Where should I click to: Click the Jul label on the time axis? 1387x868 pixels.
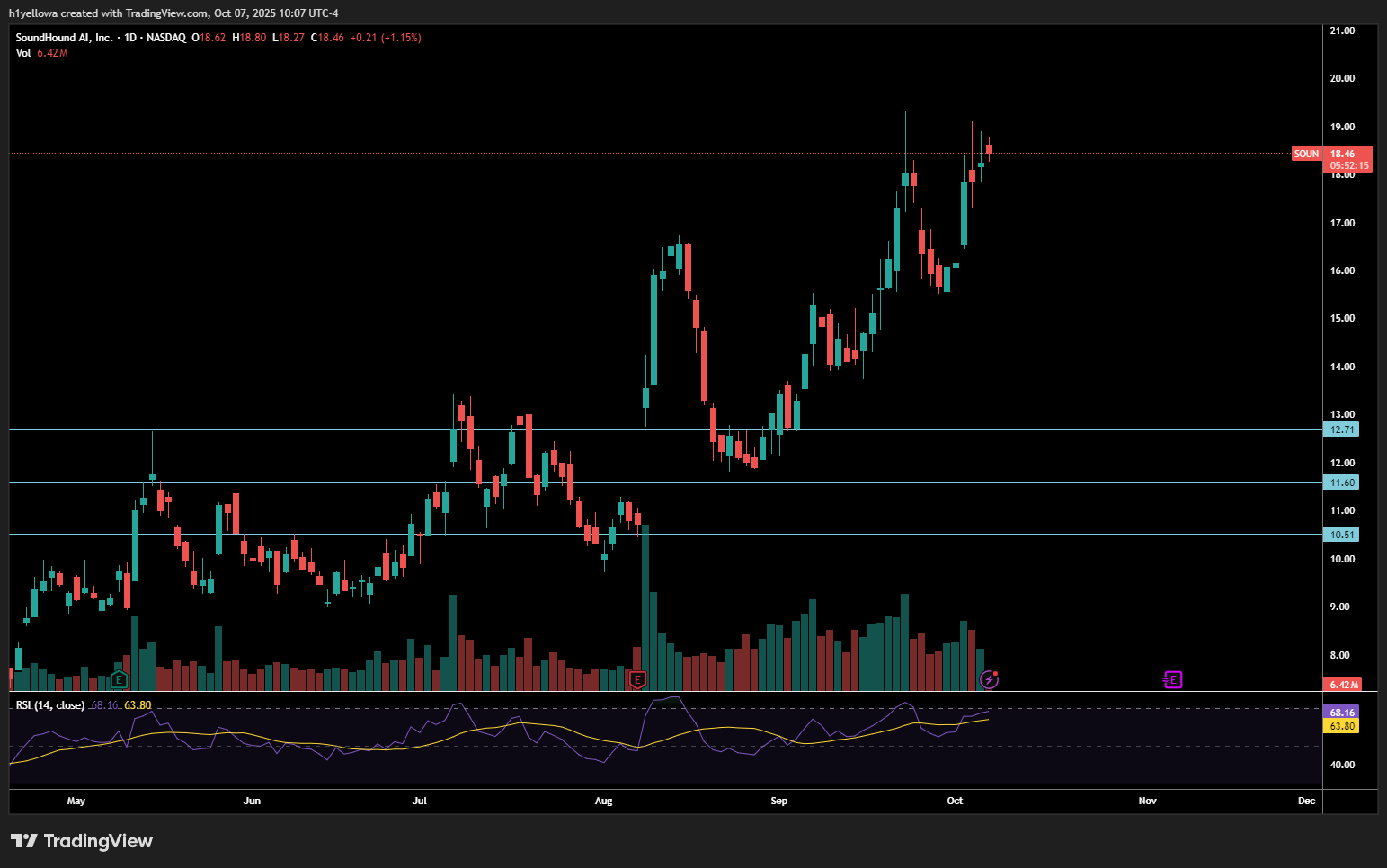click(x=420, y=801)
